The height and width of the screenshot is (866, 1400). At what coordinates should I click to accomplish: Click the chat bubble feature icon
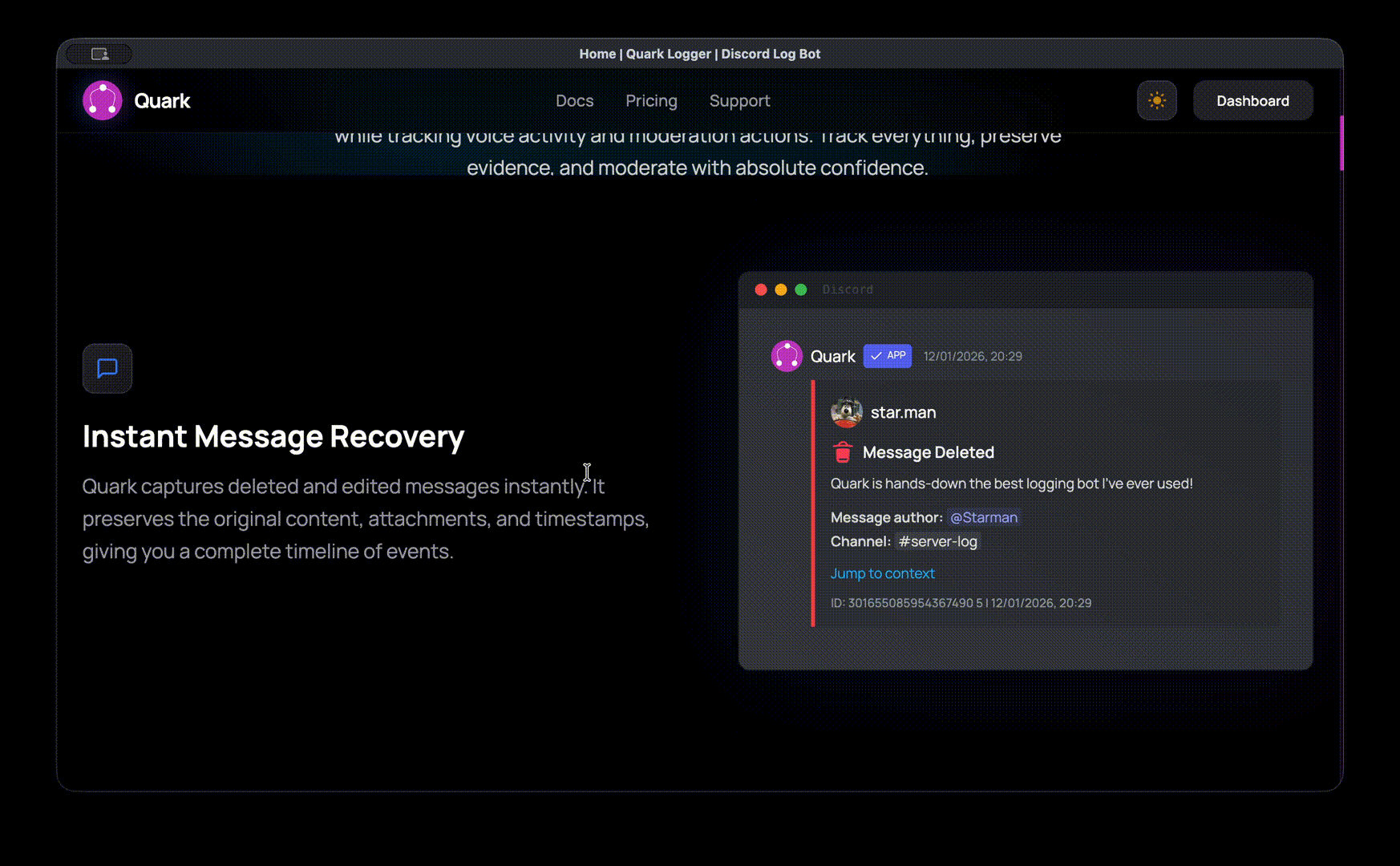tap(107, 369)
